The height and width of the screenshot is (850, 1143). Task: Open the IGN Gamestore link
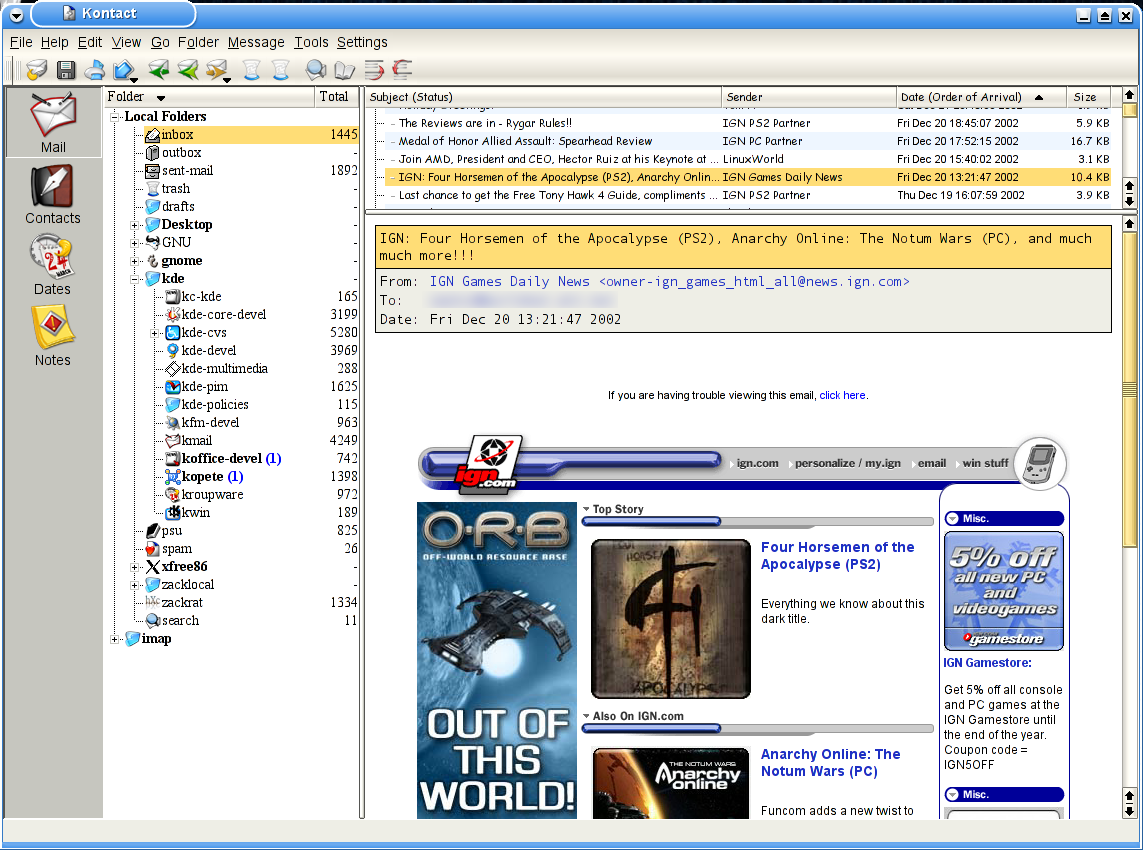987,663
